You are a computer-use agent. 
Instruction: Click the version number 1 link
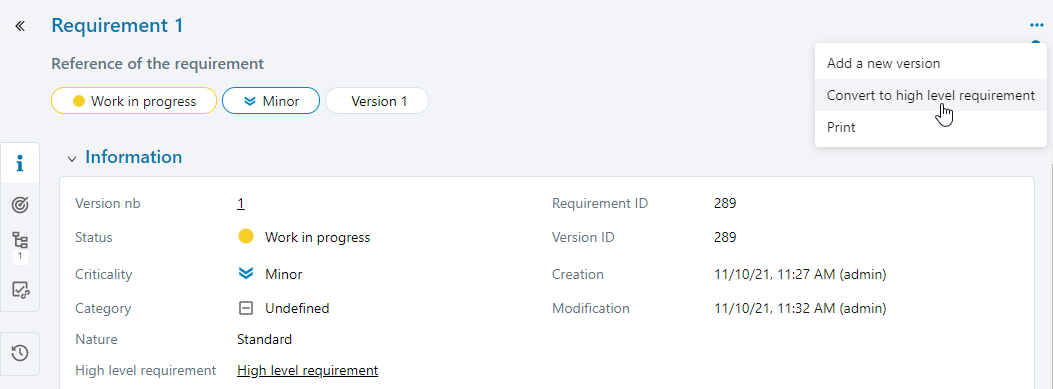(240, 204)
